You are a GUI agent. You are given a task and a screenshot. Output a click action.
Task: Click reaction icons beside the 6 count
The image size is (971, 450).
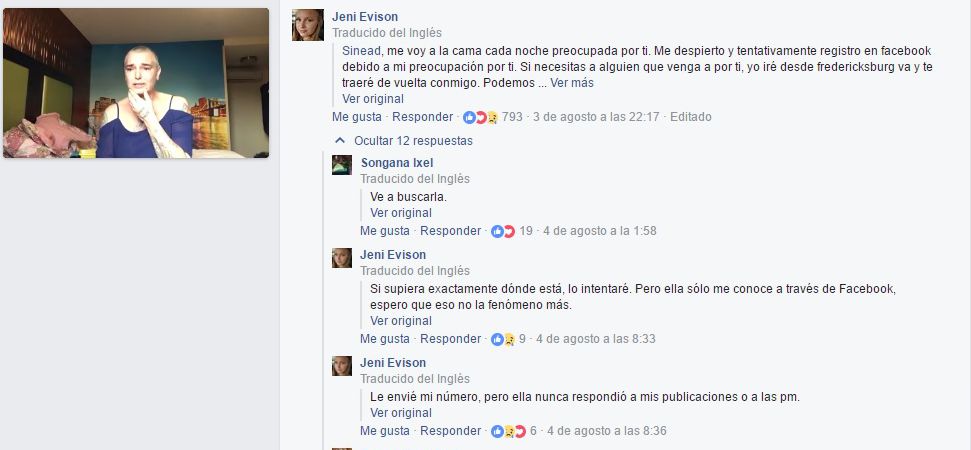[508, 431]
